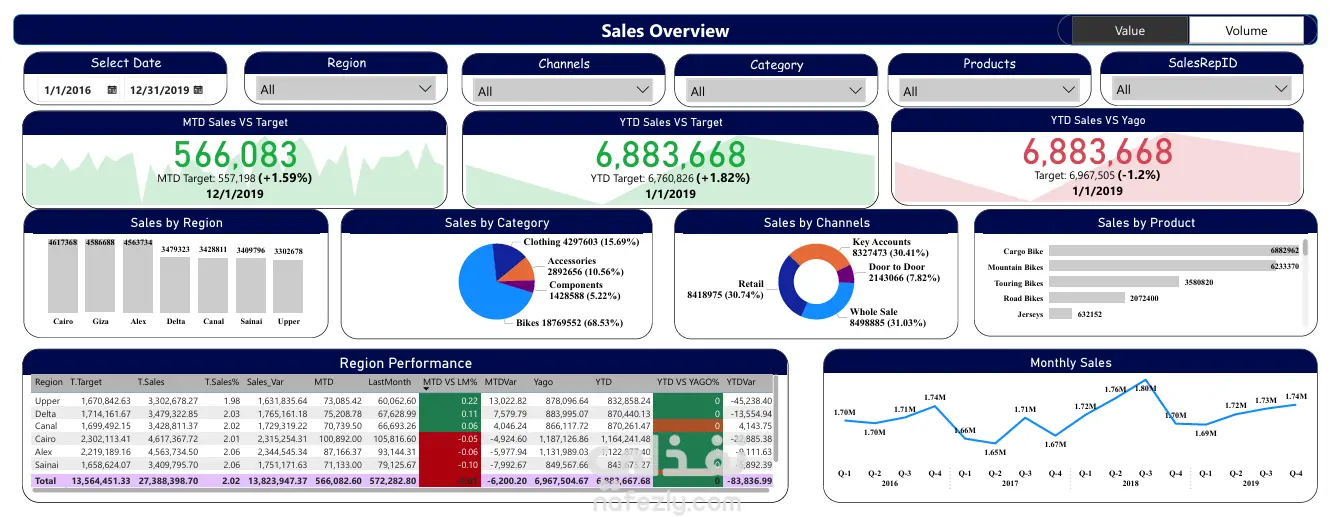
Task: Select the Cargo Bike product bar
Action: [1173, 251]
